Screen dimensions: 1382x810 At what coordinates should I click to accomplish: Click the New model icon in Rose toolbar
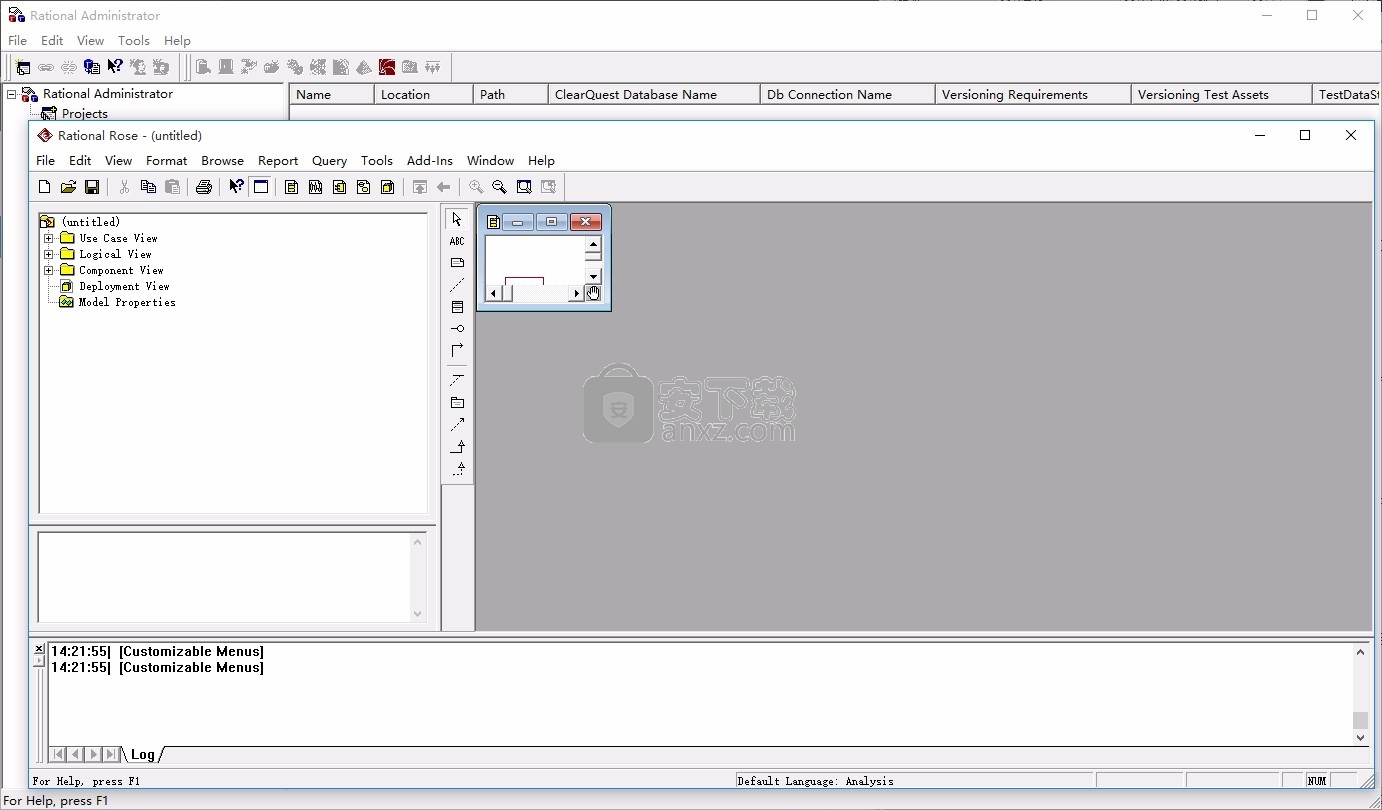coord(44,187)
